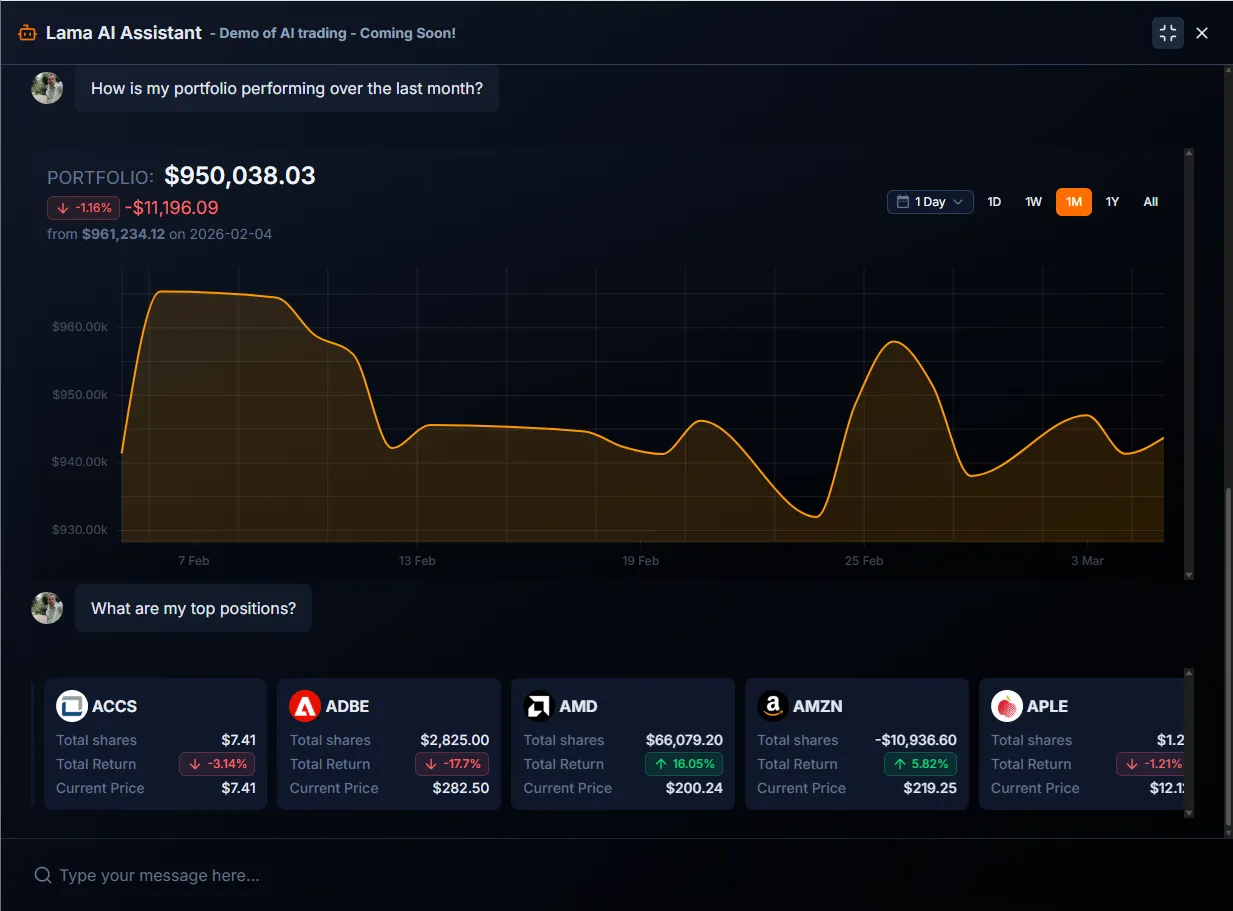
Task: Click the $282.50 current price on ADBE
Action: coord(461,788)
